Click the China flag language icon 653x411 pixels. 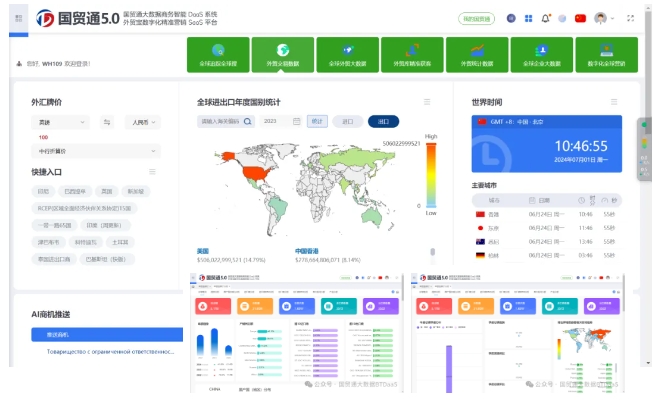[580, 18]
